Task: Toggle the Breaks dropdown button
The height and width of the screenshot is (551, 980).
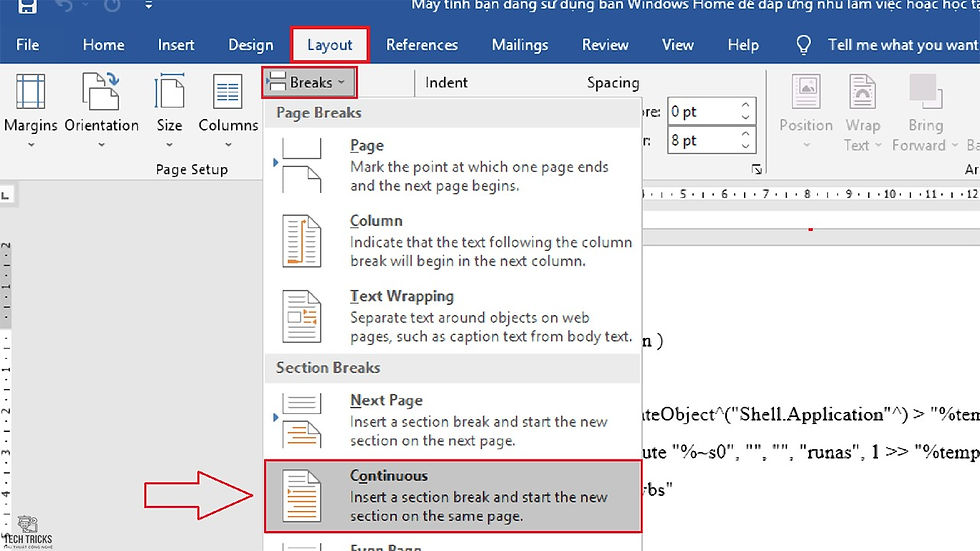Action: 309,82
